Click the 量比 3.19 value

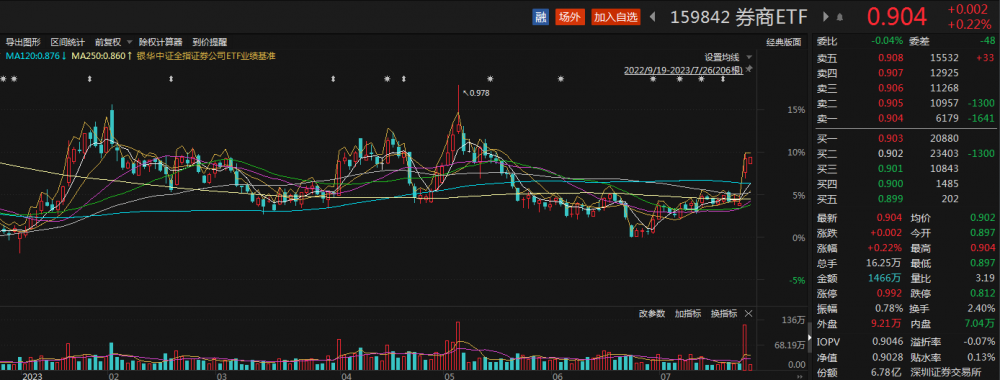[985, 279]
